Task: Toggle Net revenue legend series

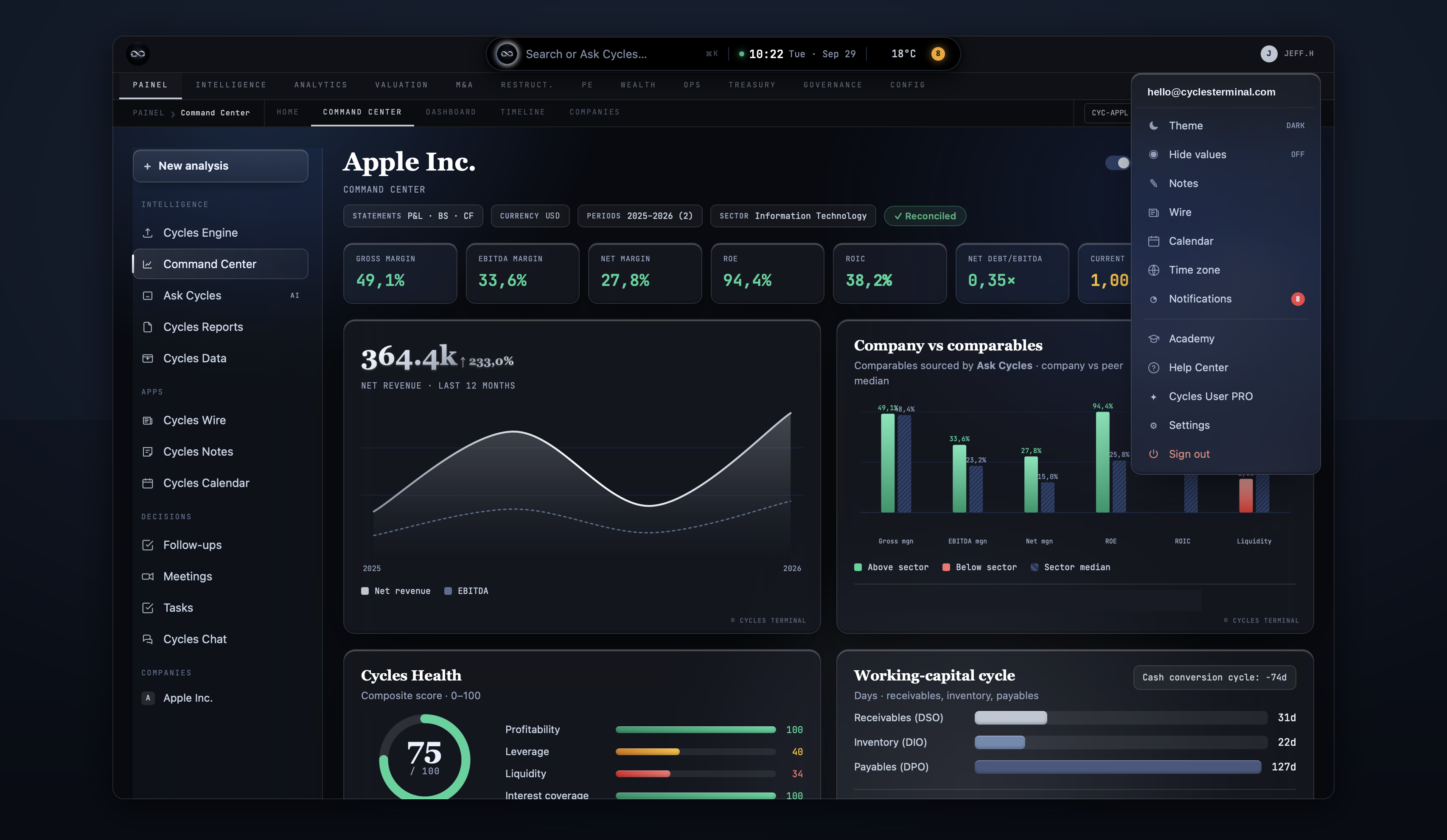Action: 395,591
